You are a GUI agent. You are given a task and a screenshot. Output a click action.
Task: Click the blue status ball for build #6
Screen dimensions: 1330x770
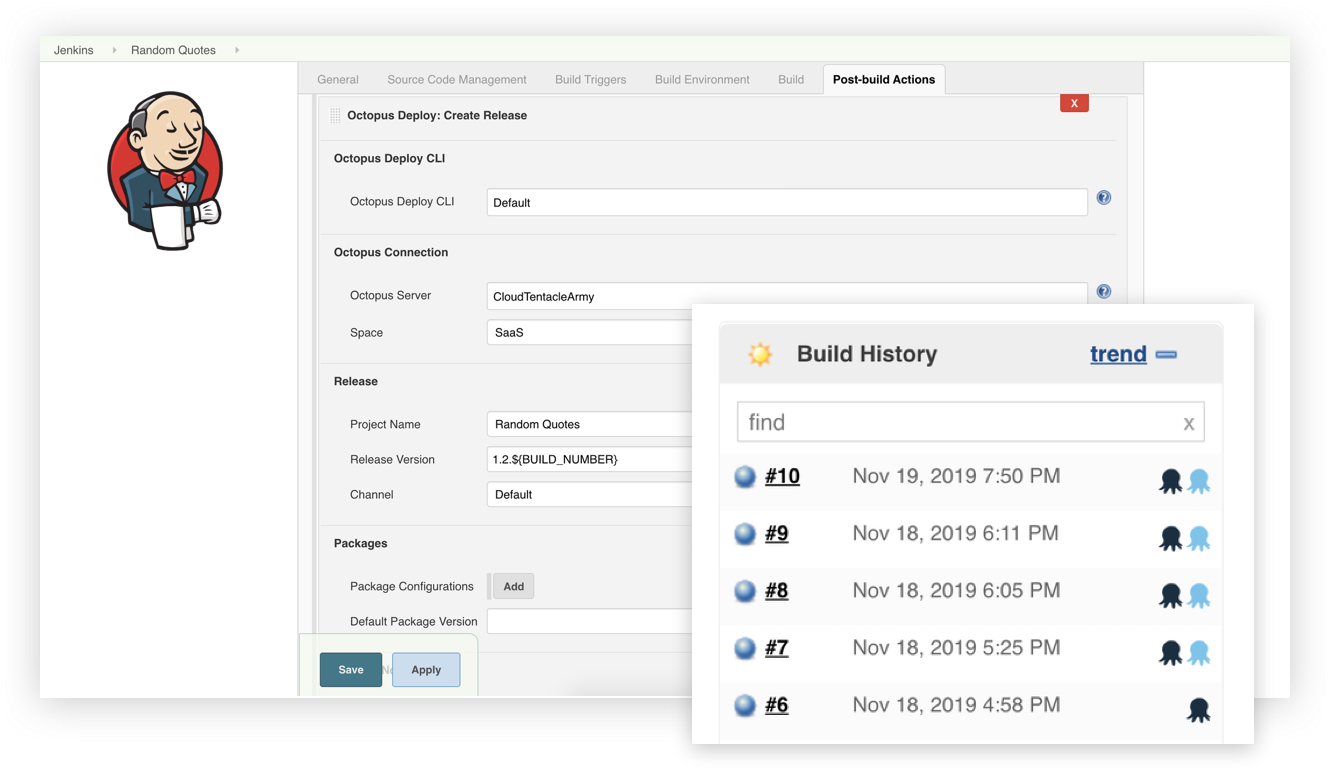click(x=745, y=705)
